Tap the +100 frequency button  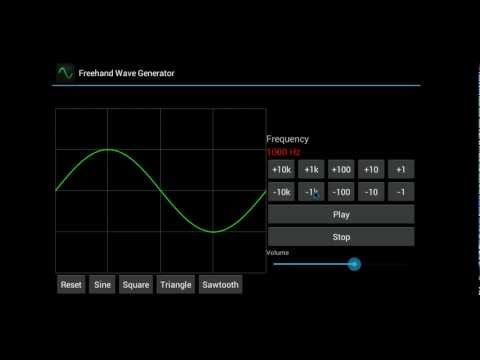tap(341, 170)
